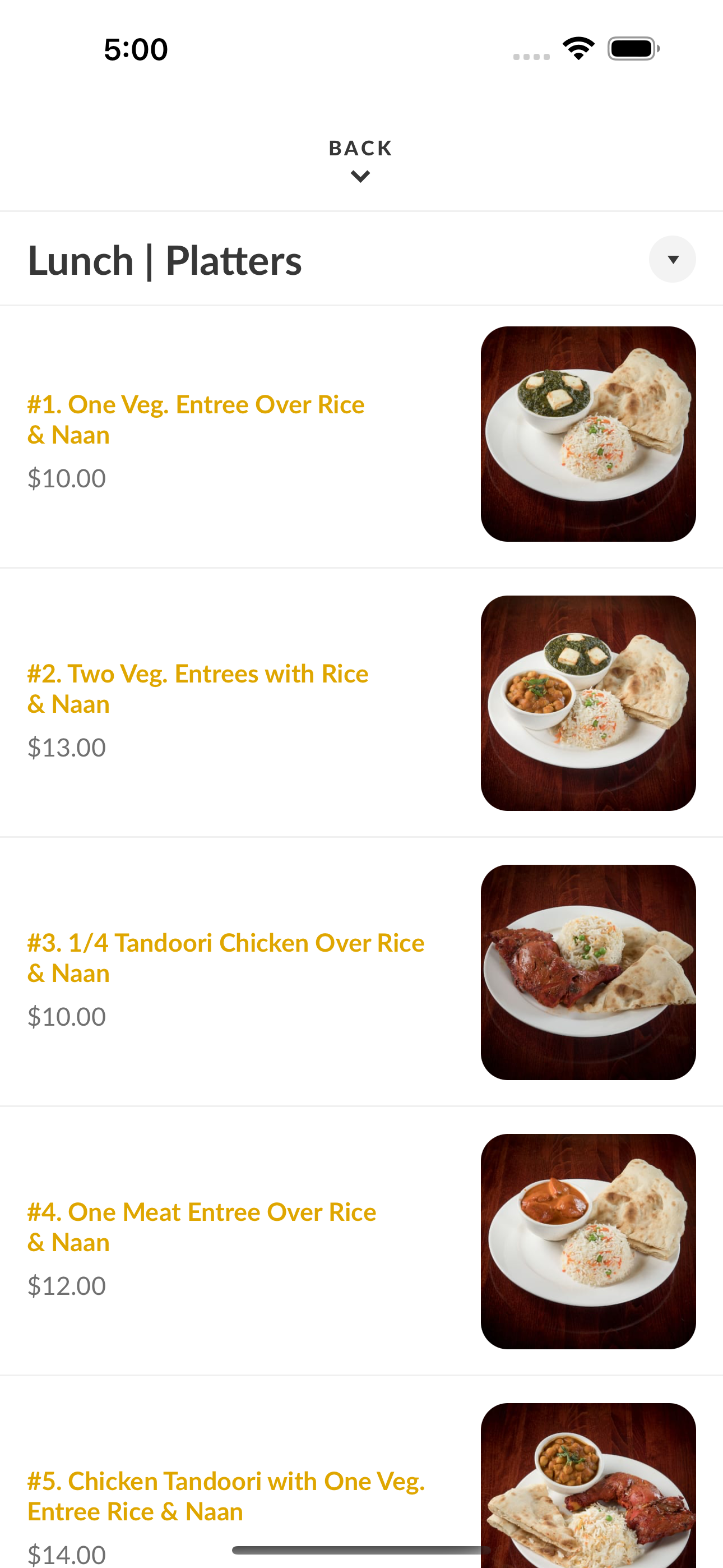Tap the down chevron under BACK
This screenshot has height=1568, width=723.
[x=361, y=177]
